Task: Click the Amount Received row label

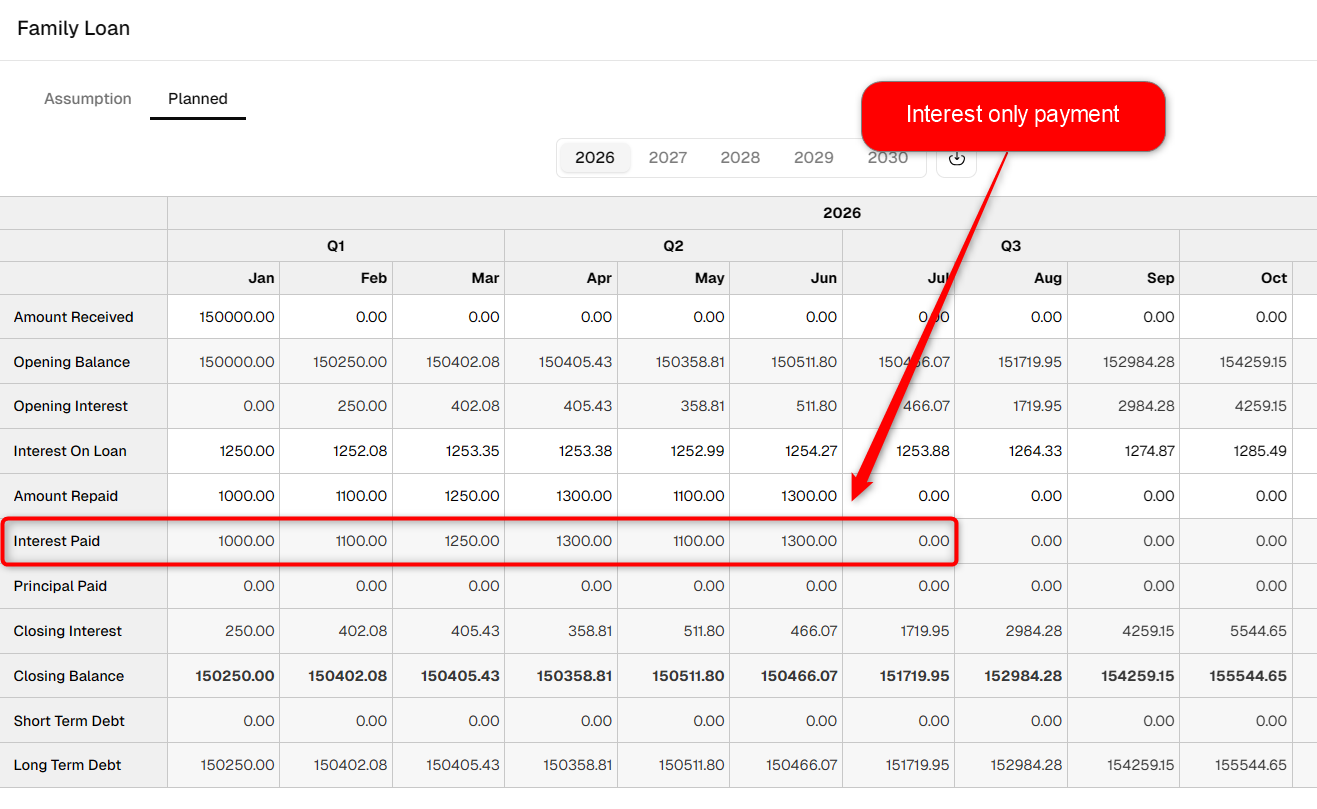Action: (74, 317)
